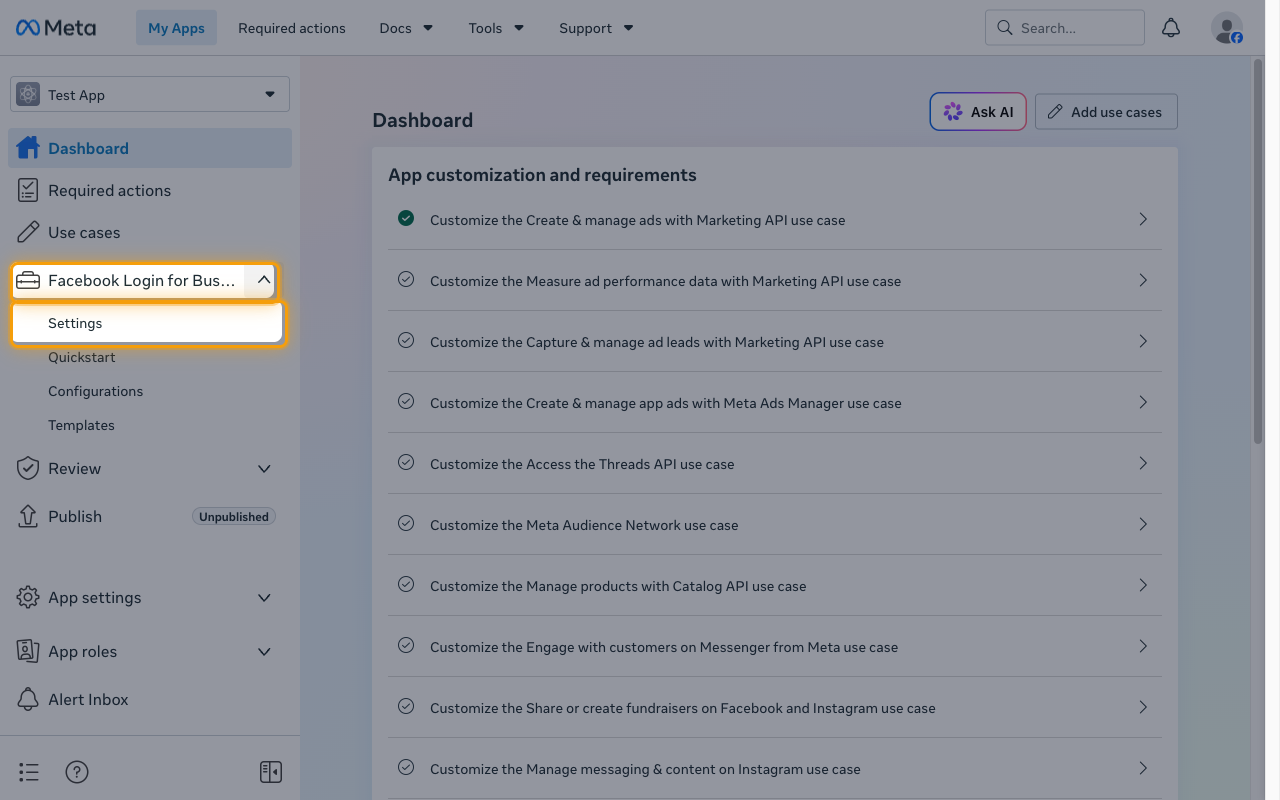Click the App roles badge icon
Screen dimensions: 1280x800
tap(28, 651)
